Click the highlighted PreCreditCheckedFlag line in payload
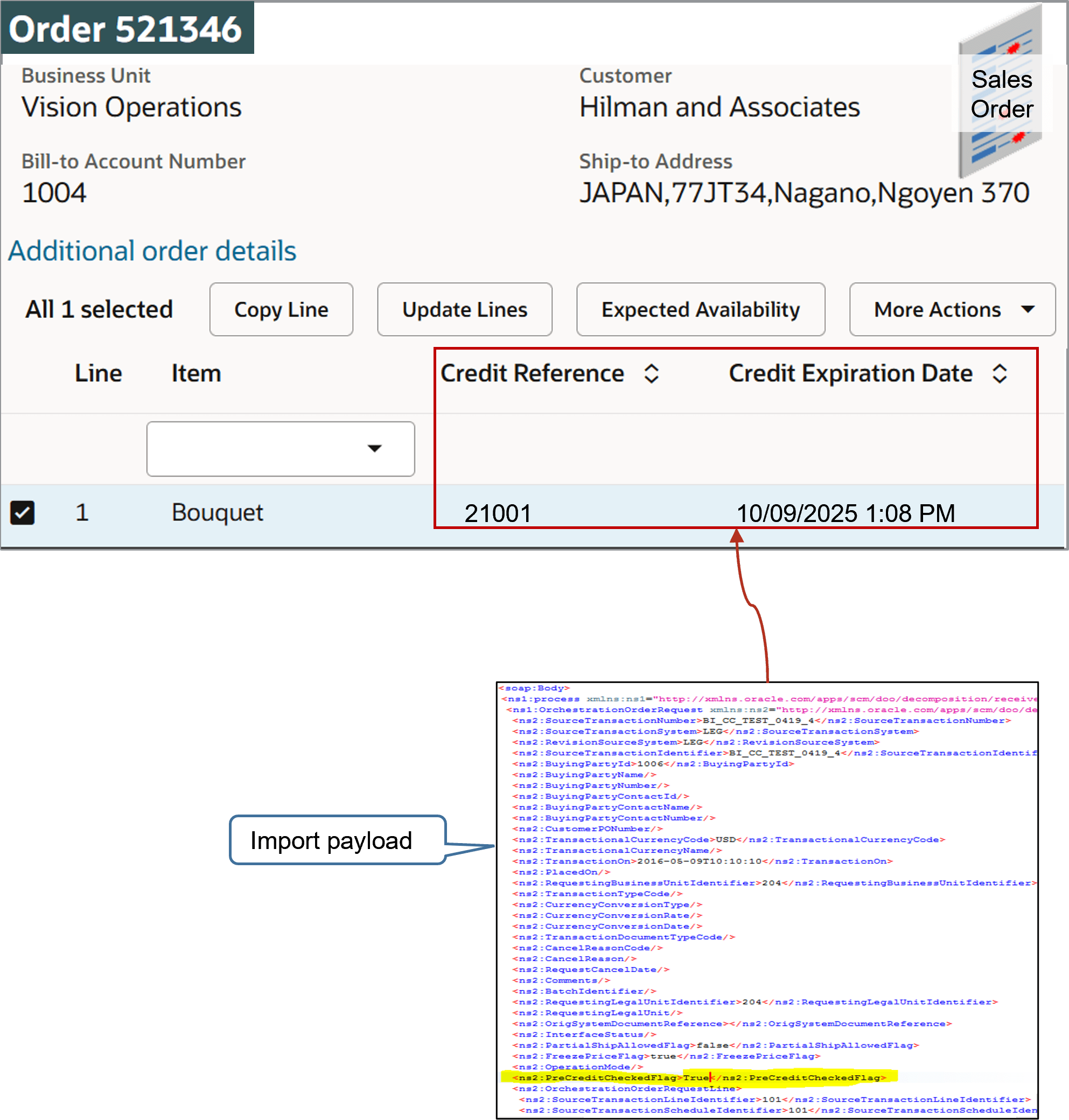This screenshot has width=1069, height=1120. pos(698,1077)
